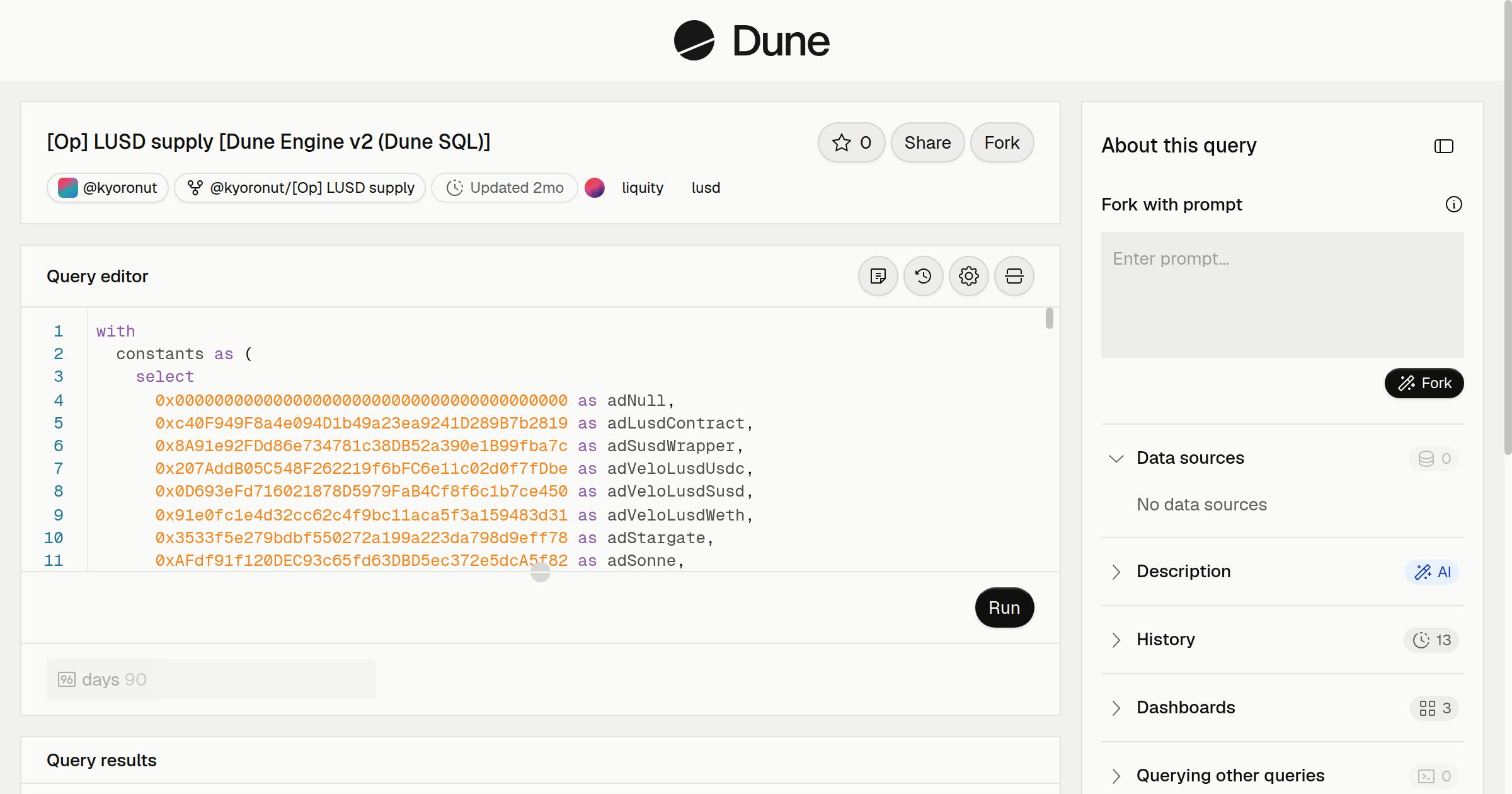Click the Dune logo icon
This screenshot has height=794, width=1512.
point(694,40)
